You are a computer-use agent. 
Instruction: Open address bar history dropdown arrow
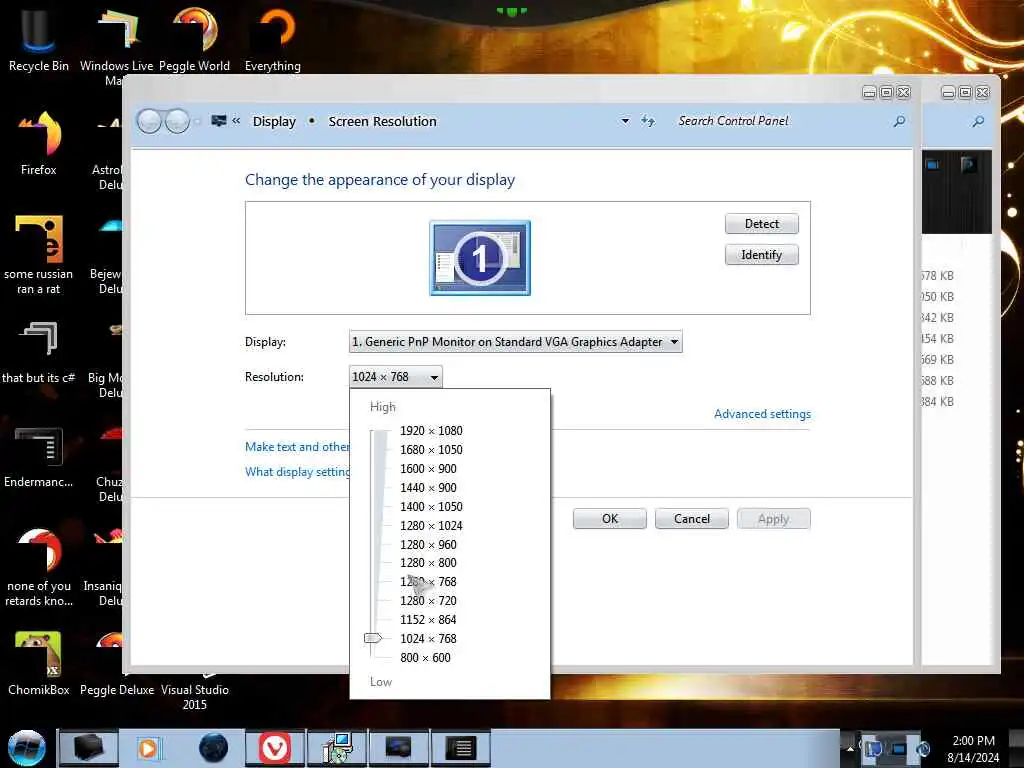[x=625, y=121]
